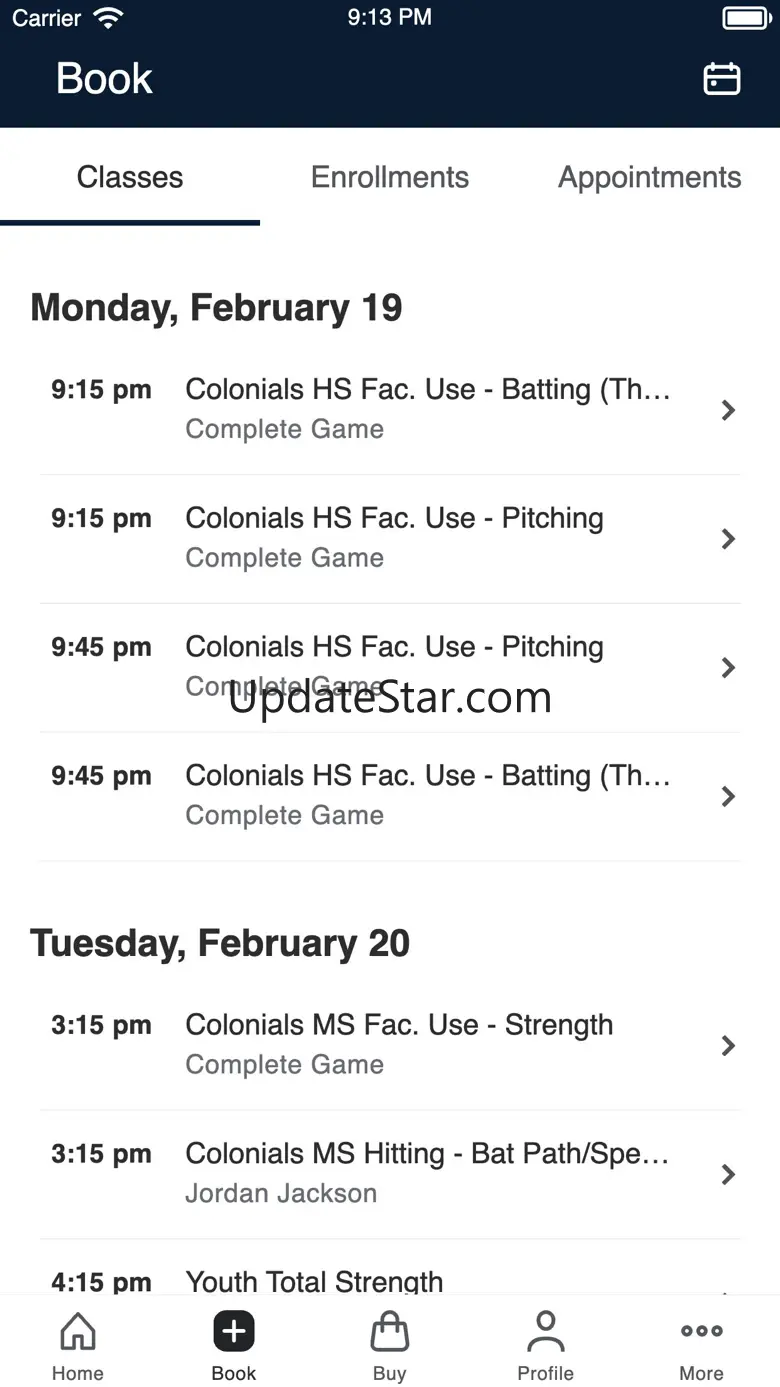Open the Profile person icon
The height and width of the screenshot is (1387, 780).
[x=546, y=1332]
